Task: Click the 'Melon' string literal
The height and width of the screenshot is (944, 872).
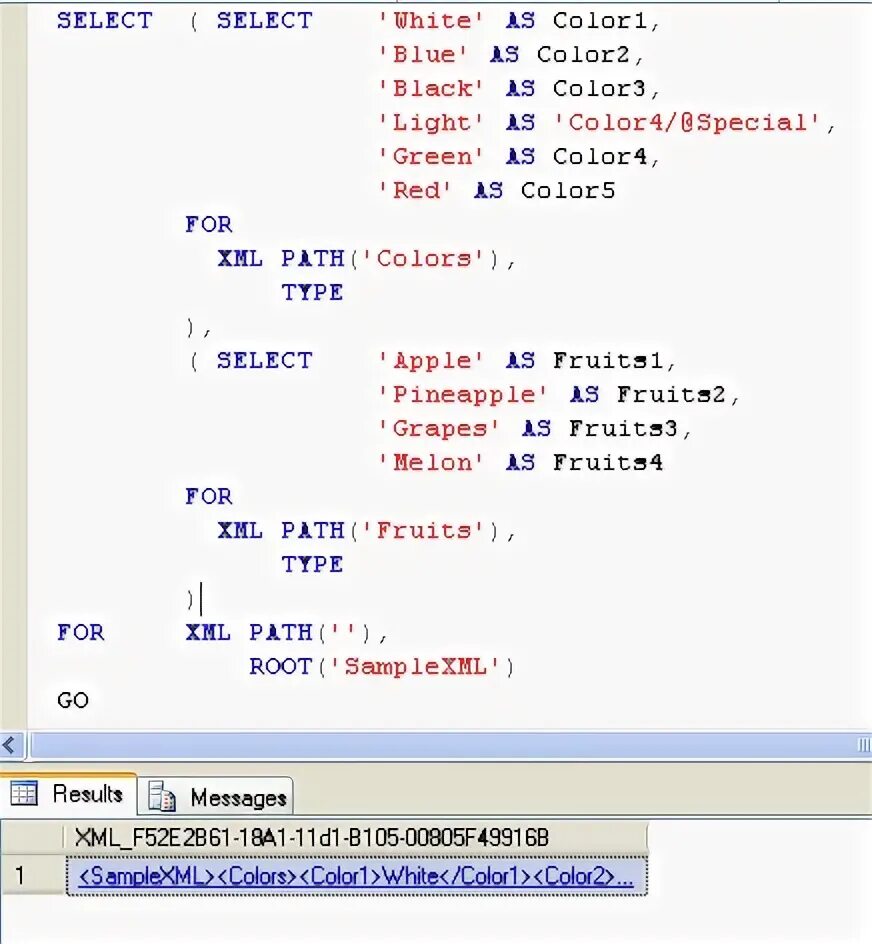Action: 431,463
